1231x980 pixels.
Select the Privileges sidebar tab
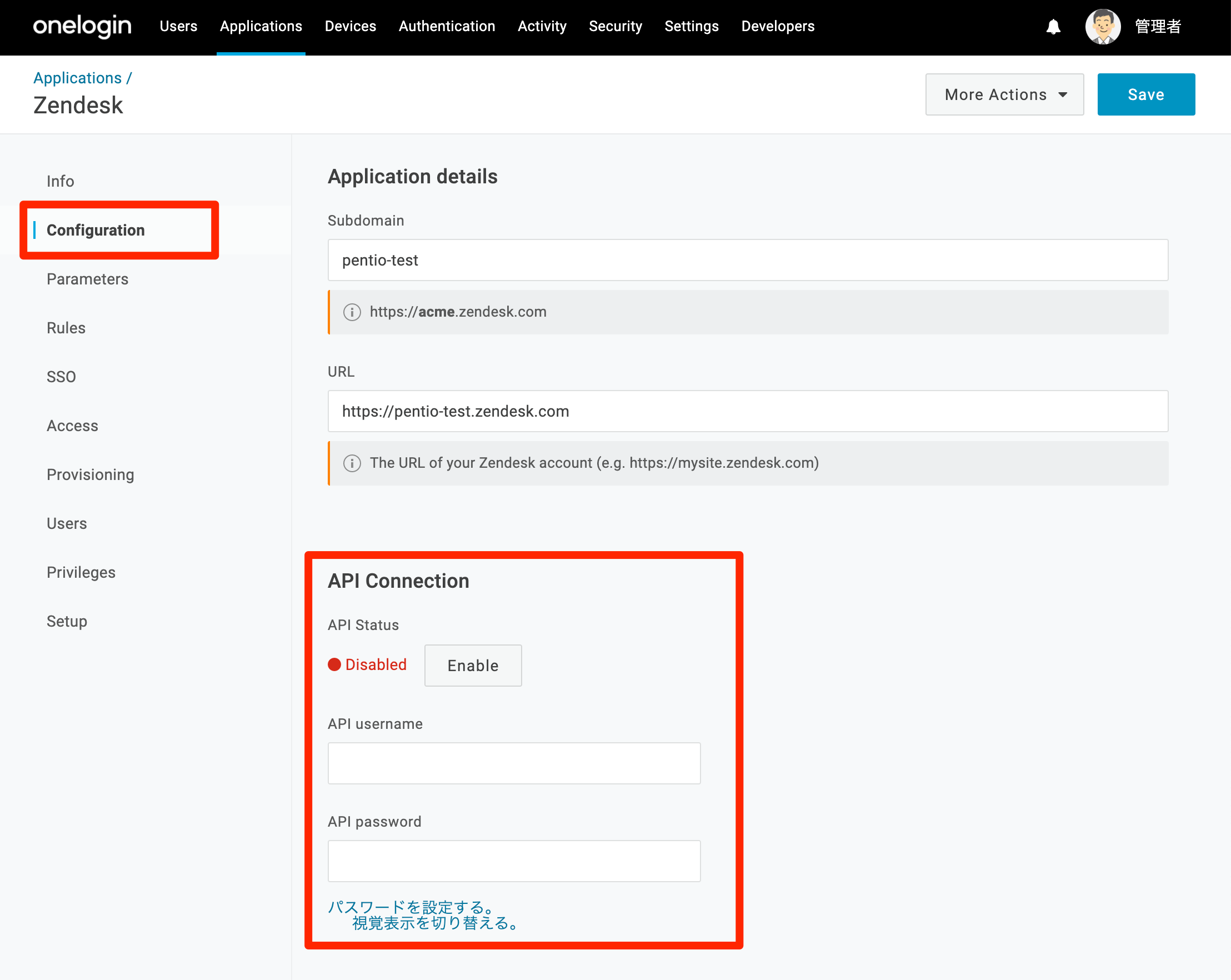pyautogui.click(x=81, y=573)
